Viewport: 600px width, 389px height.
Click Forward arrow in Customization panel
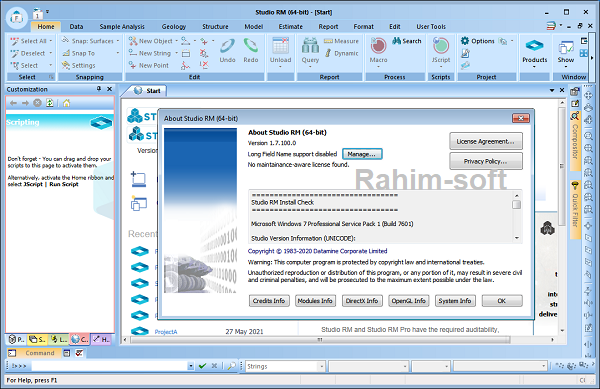click(x=25, y=103)
